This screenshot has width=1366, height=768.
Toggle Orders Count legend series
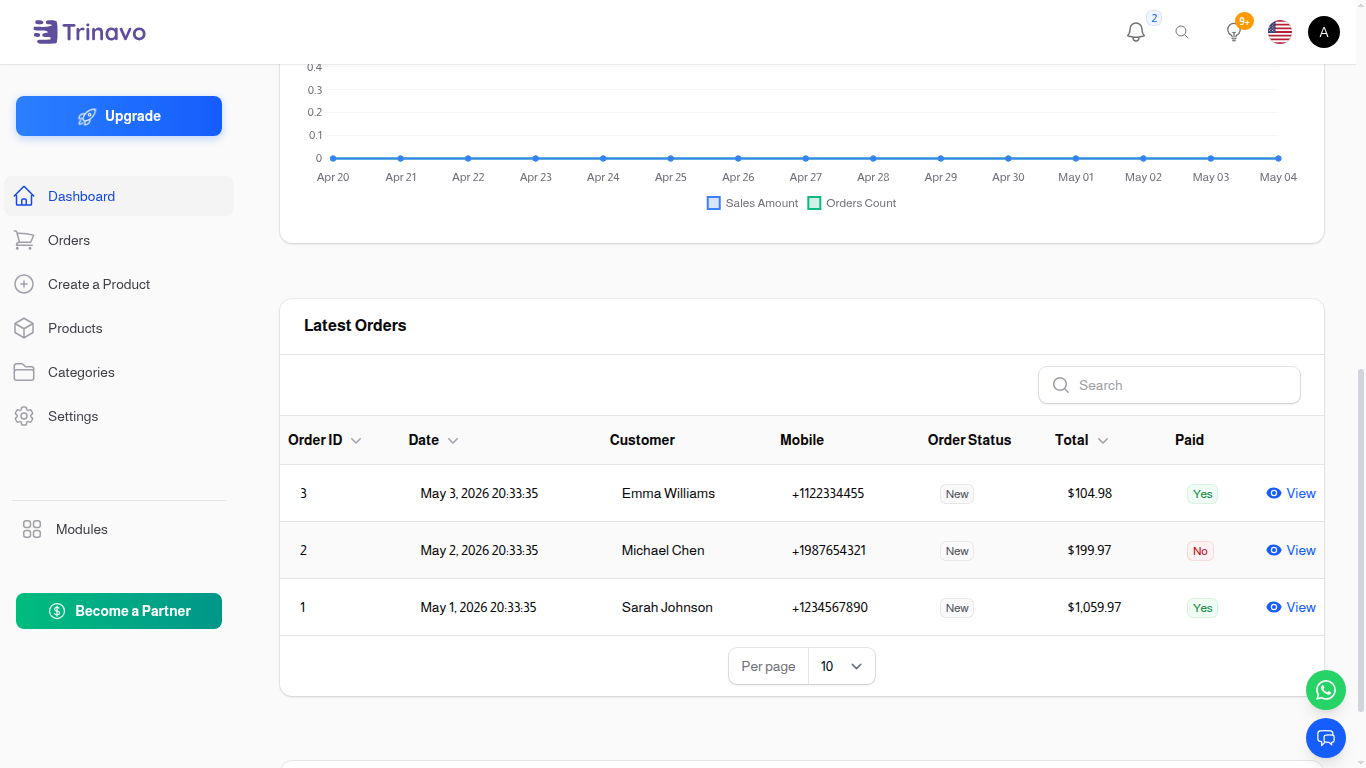(852, 203)
